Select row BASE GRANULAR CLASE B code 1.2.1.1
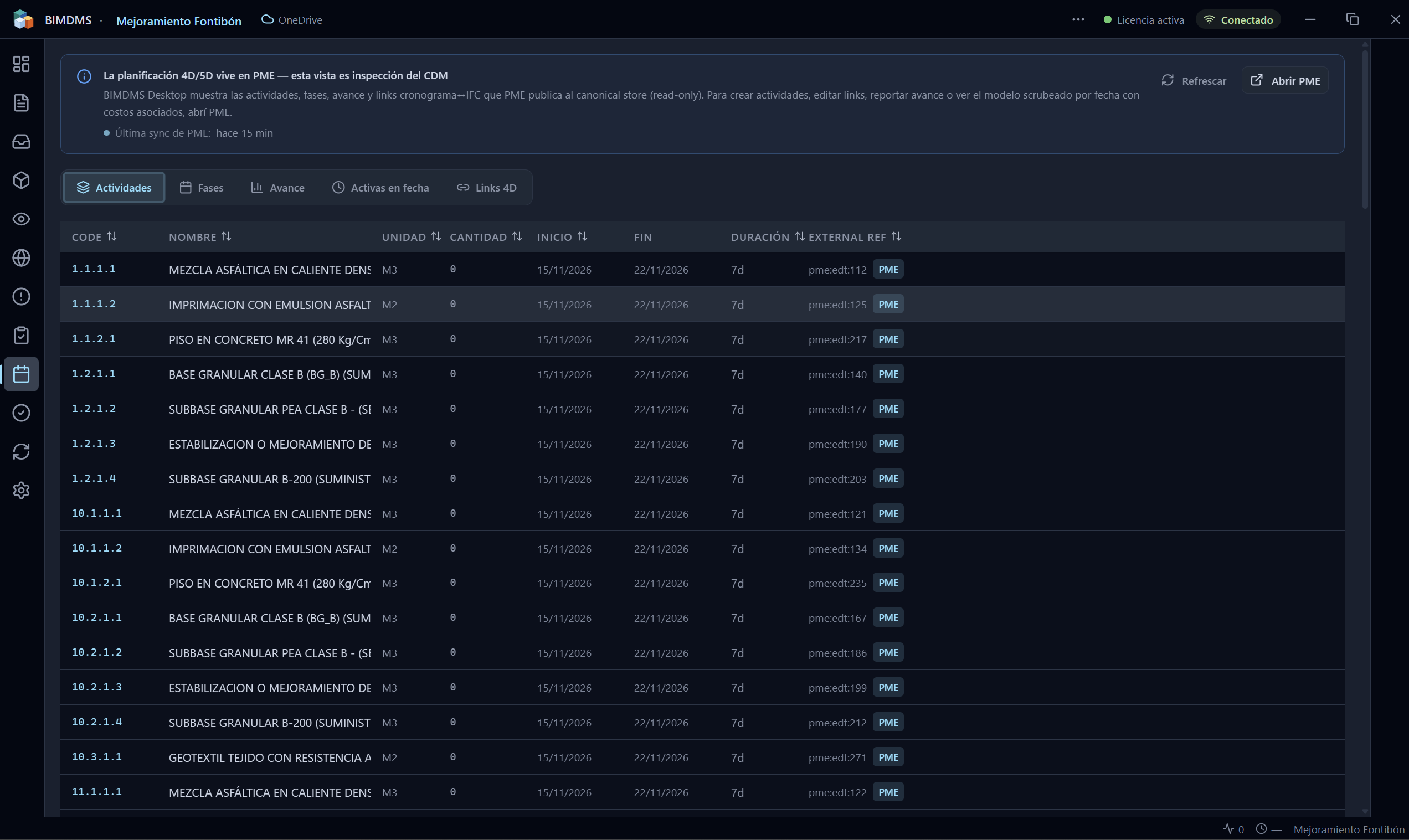The width and height of the screenshot is (1409, 840). point(702,374)
